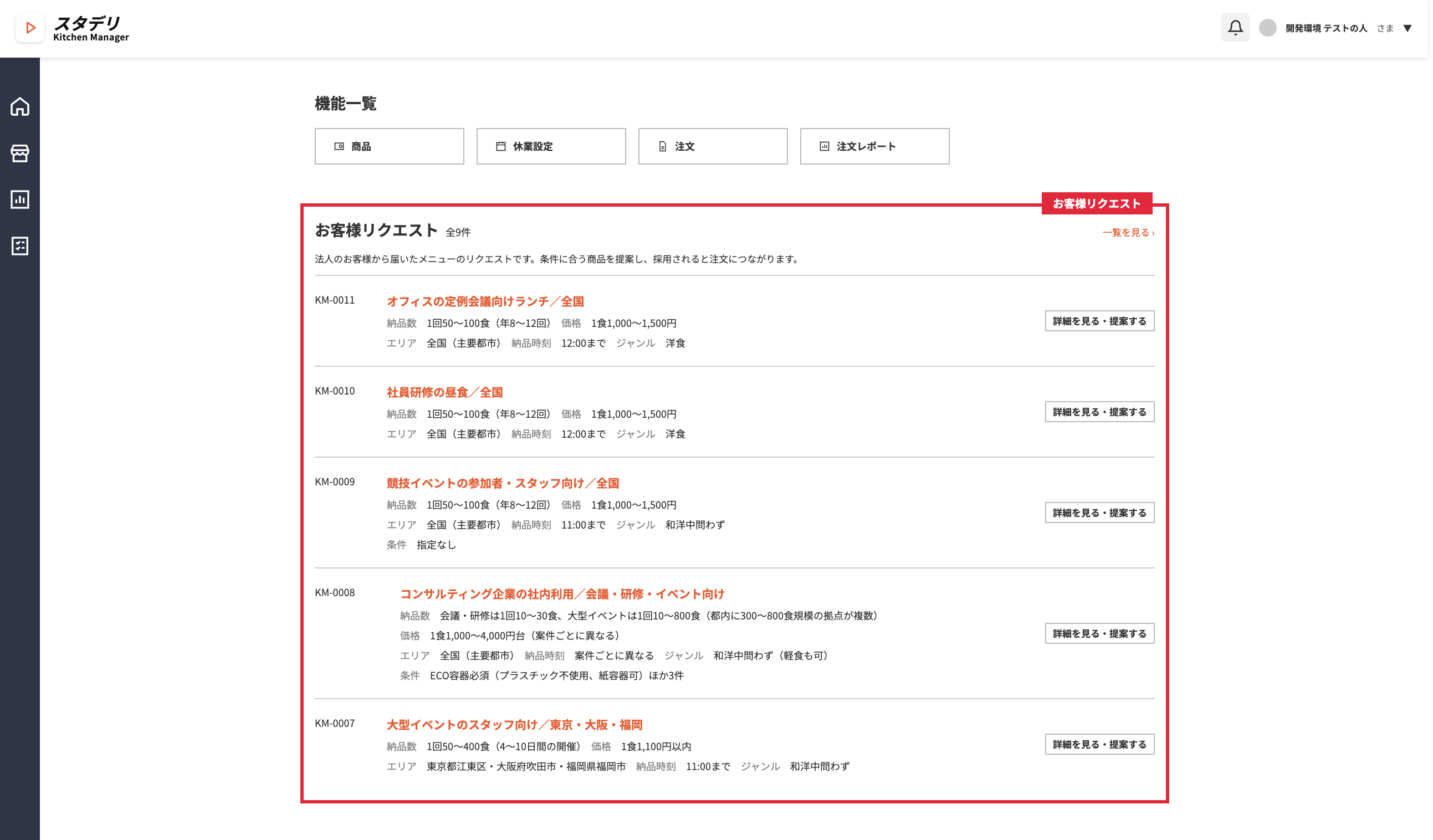Expand the user account dropdown arrow
Viewport: 1433px width, 840px height.
1408,28
